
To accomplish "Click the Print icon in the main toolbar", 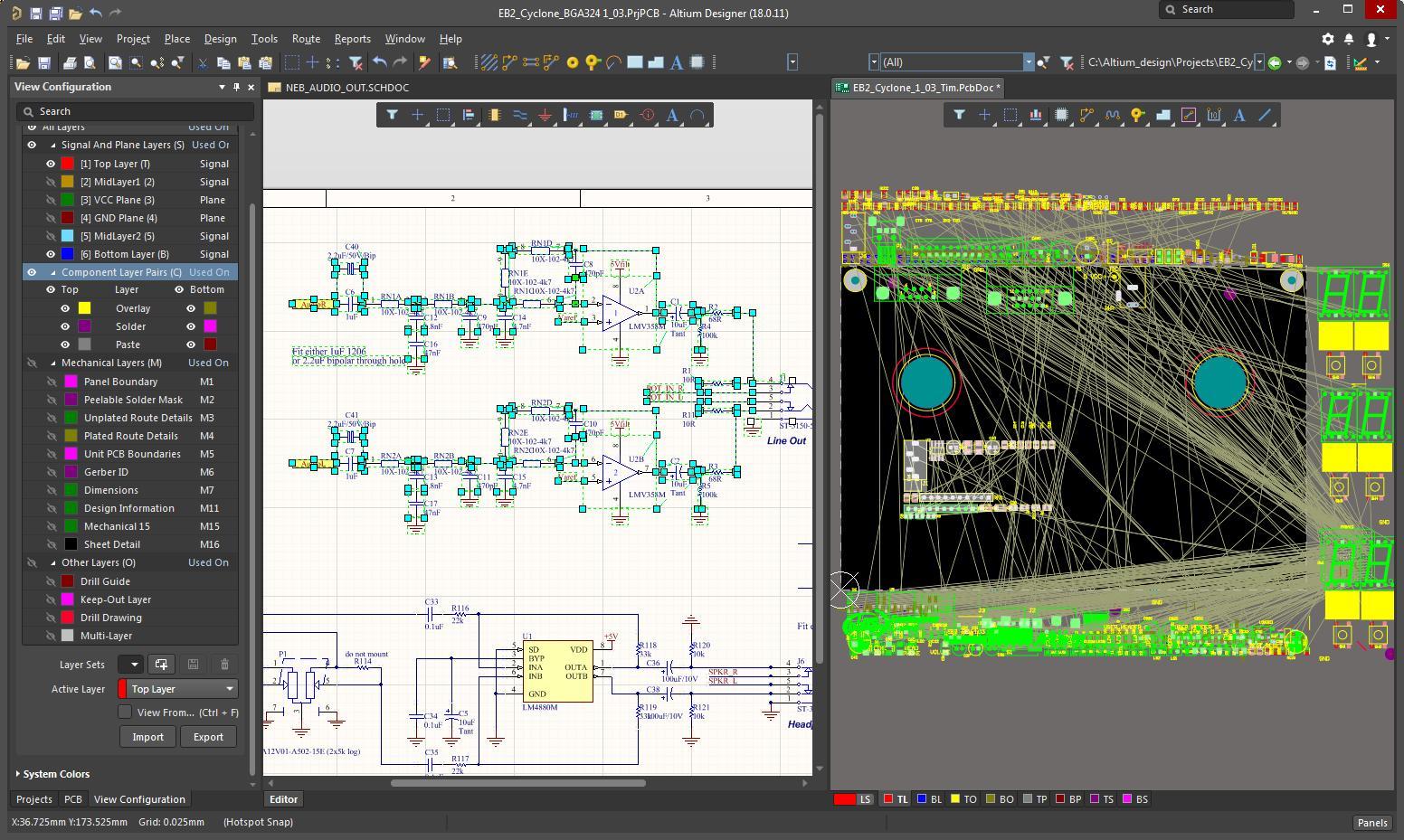I will 70,62.
